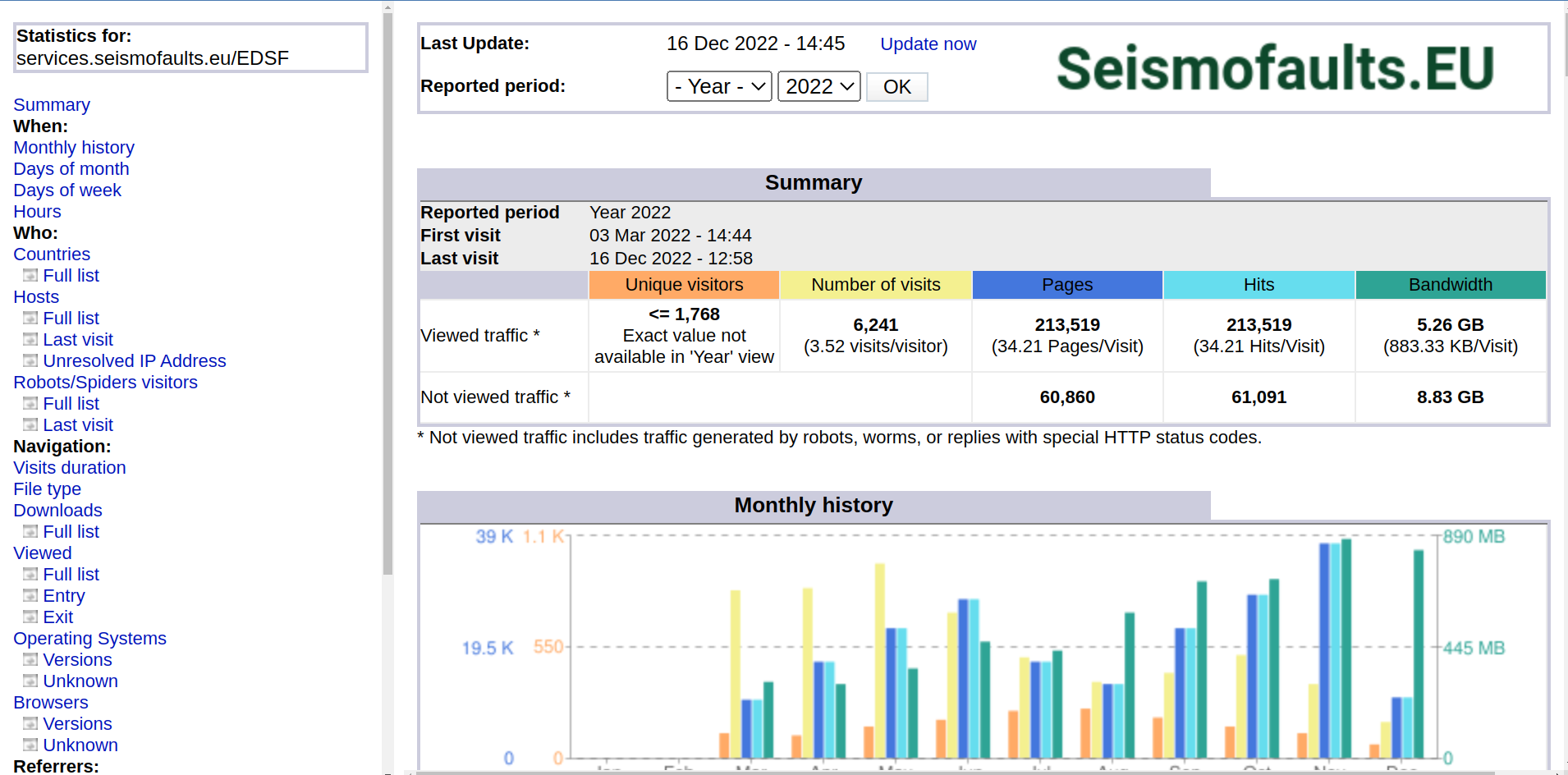Click the Operating Systems Versions icon
1568x775 pixels.
[32, 659]
